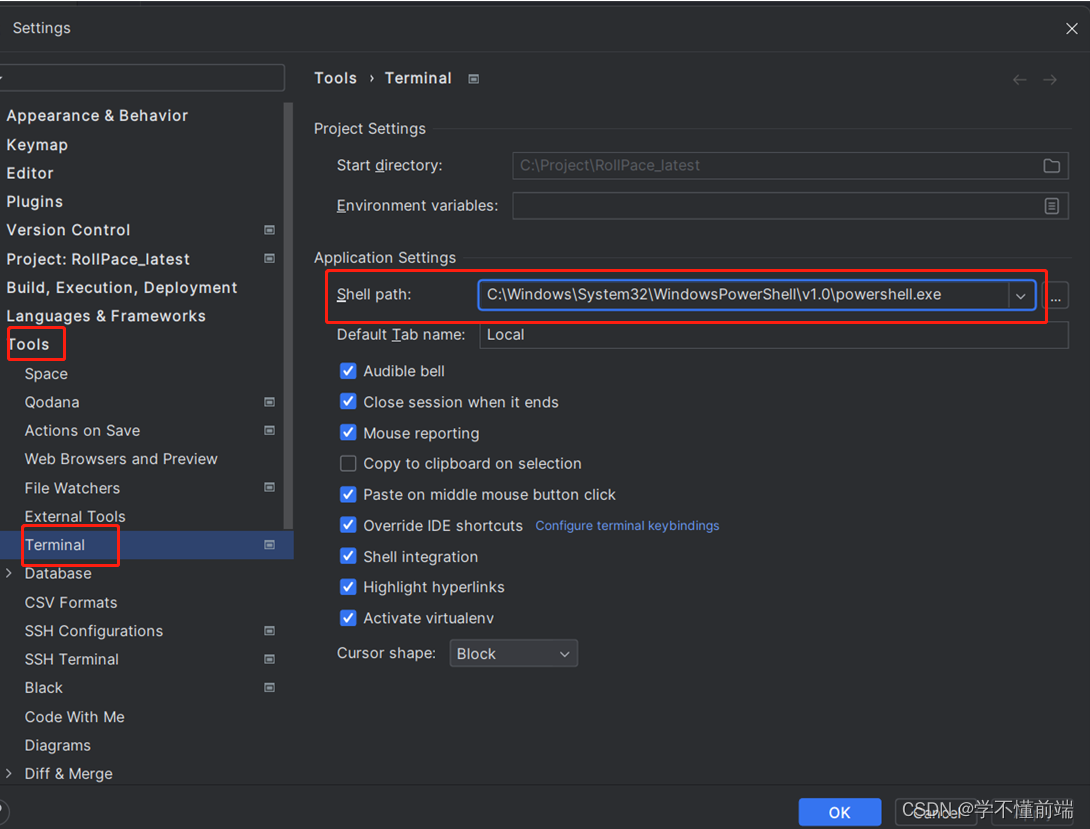Click the forward navigation arrow
The width and height of the screenshot is (1090, 829).
pos(1048,78)
